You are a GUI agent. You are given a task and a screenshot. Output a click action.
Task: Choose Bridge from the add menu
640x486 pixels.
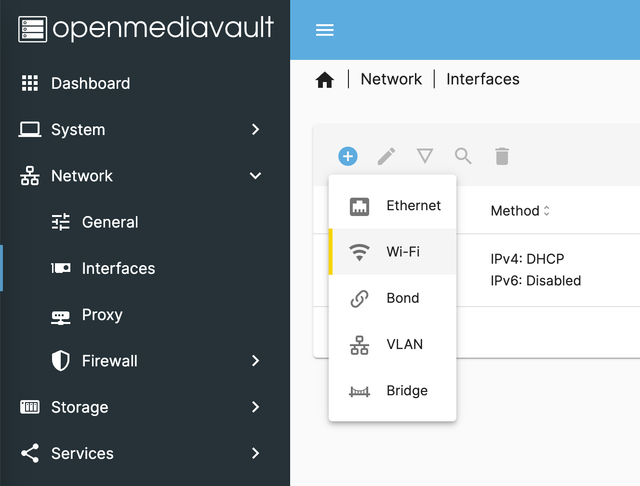tap(392, 391)
